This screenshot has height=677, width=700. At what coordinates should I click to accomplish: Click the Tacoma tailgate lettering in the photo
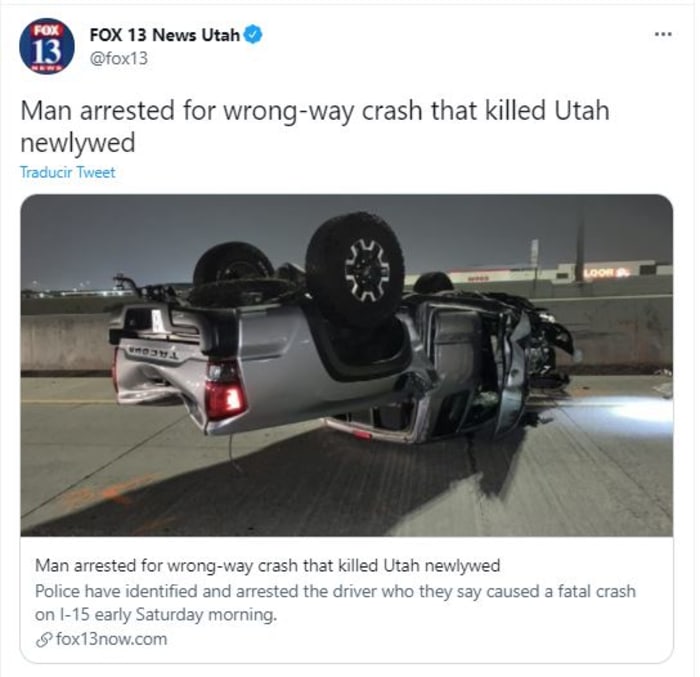coord(153,352)
